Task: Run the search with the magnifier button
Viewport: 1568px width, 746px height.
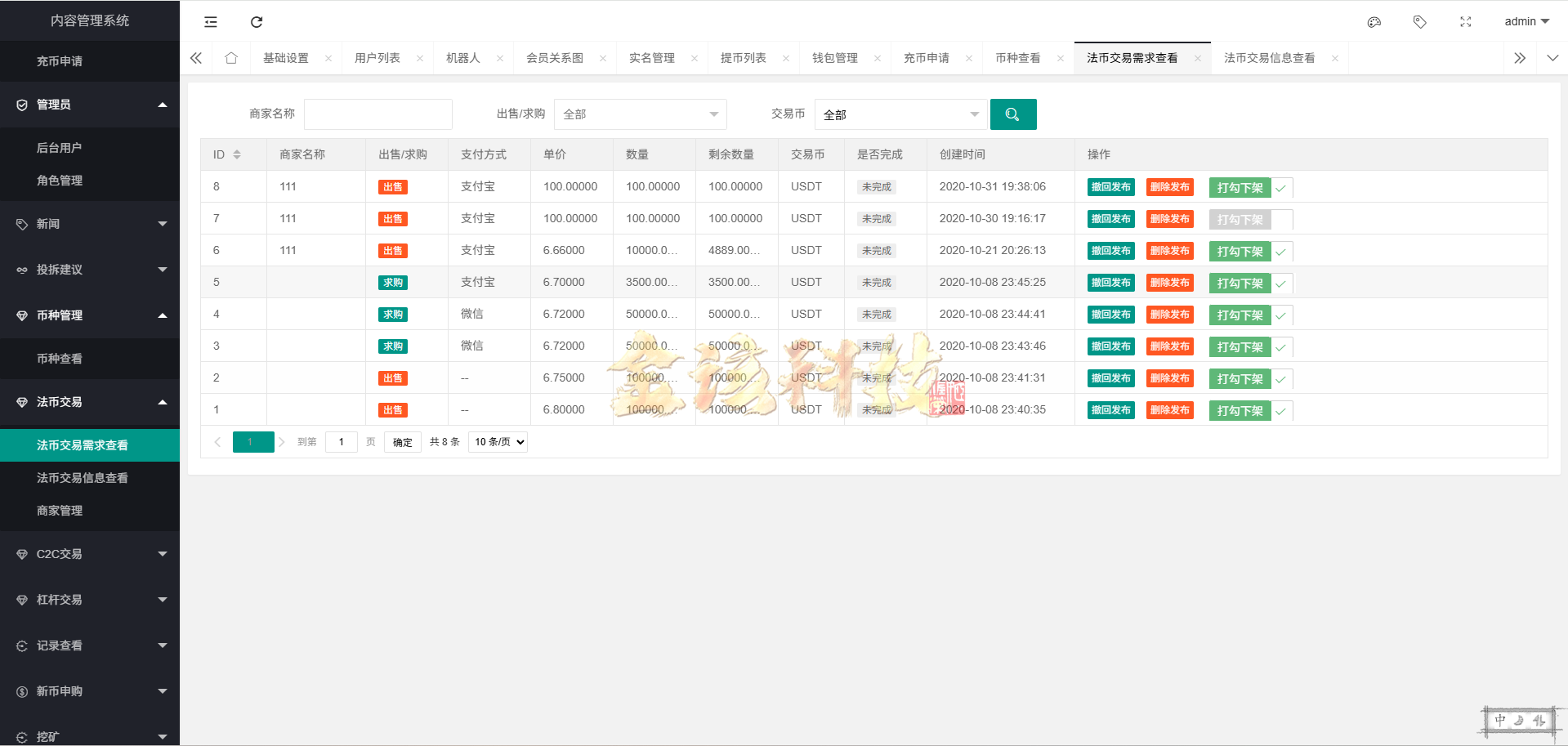Action: click(x=1013, y=114)
